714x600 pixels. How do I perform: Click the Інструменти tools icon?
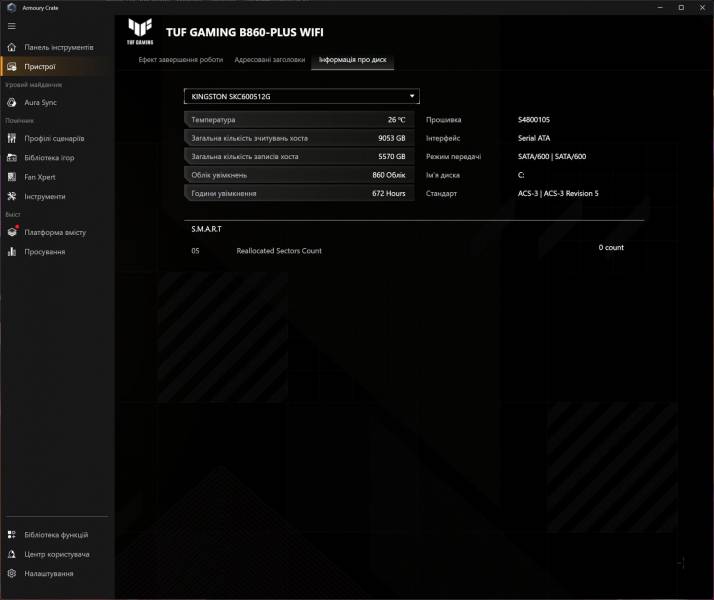coord(12,197)
